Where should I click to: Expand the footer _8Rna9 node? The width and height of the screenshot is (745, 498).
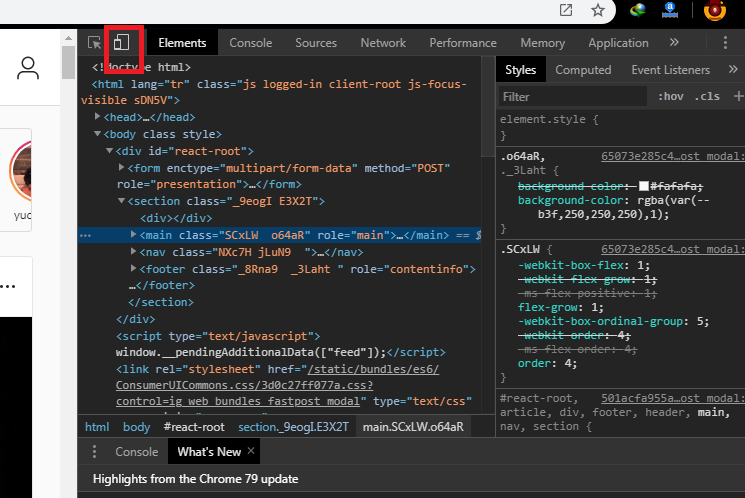tap(134, 268)
